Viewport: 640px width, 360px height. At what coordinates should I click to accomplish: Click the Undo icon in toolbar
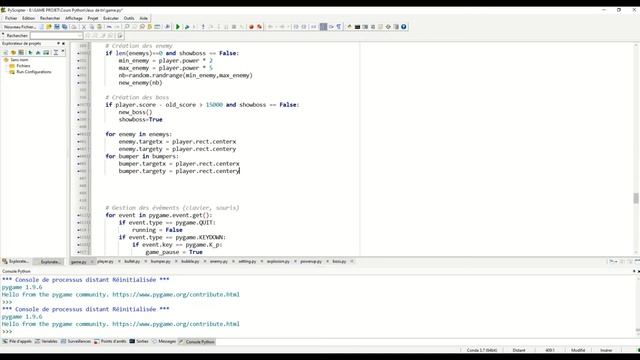coord(109,27)
